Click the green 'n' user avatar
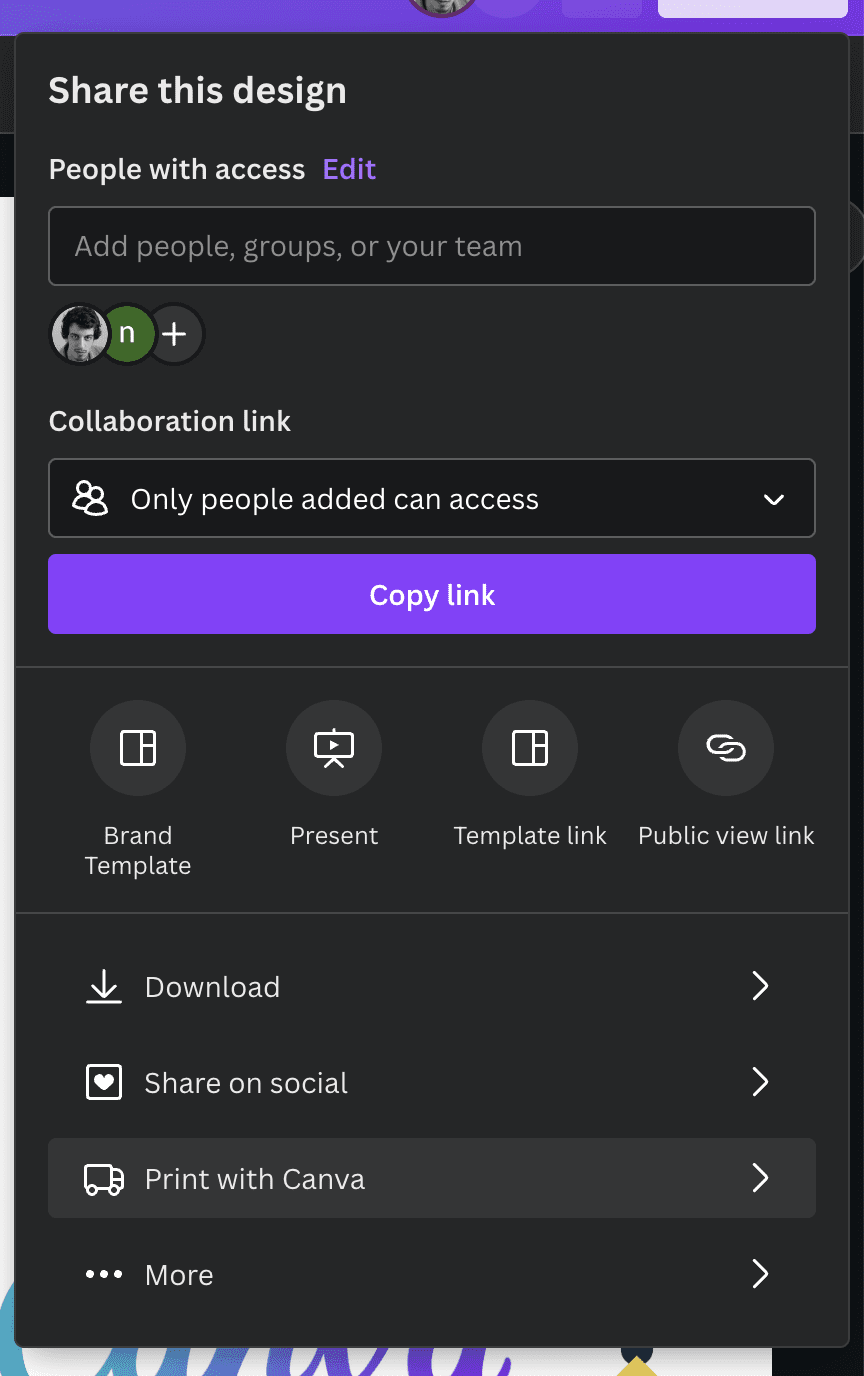Screen dimensions: 864x1376 click(x=128, y=334)
